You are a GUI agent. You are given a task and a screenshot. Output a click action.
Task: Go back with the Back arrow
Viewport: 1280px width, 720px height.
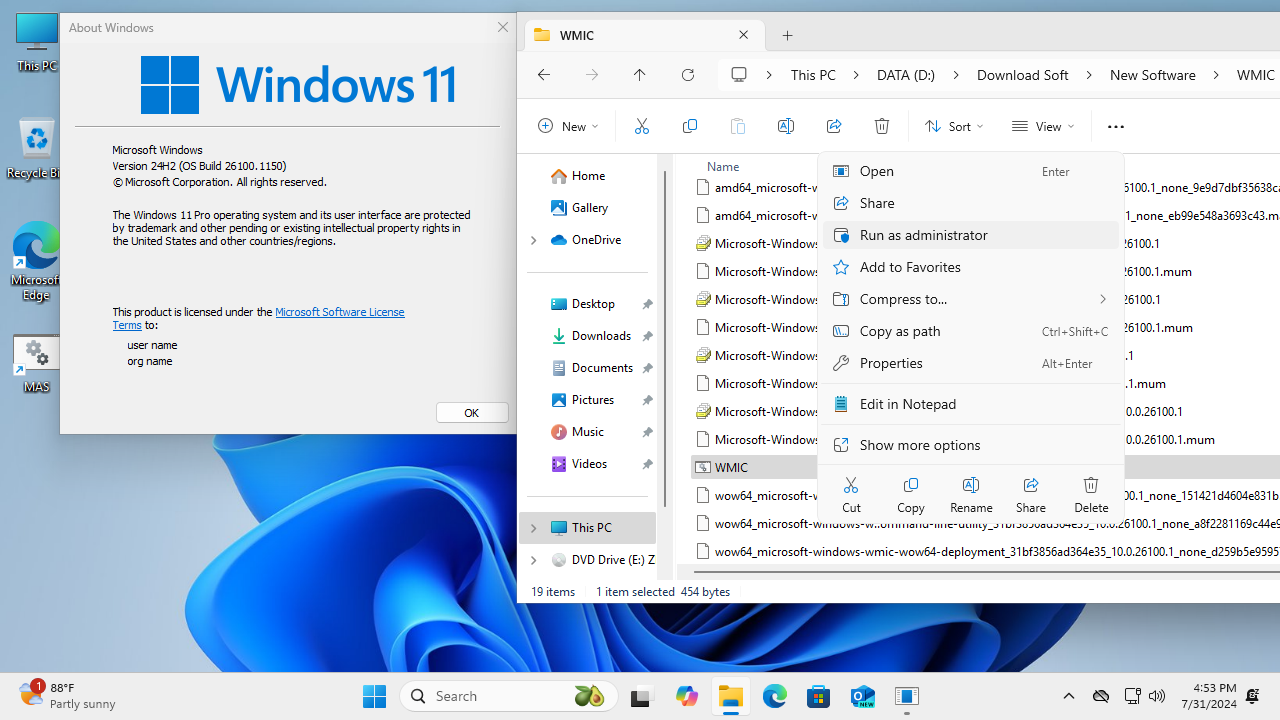(x=543, y=75)
